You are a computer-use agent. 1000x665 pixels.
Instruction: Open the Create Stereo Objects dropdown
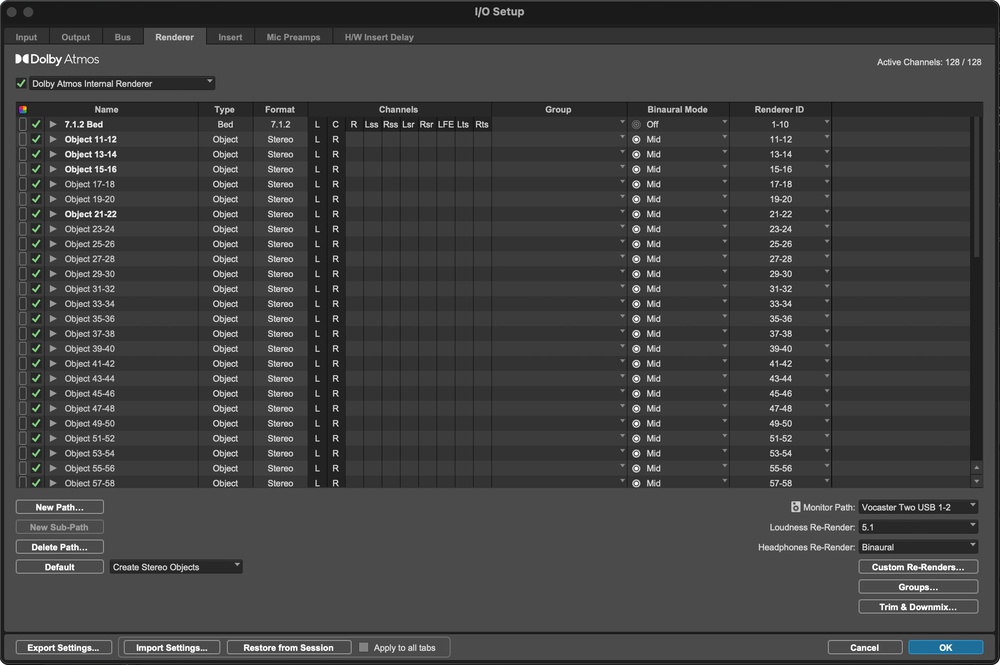click(x=177, y=567)
